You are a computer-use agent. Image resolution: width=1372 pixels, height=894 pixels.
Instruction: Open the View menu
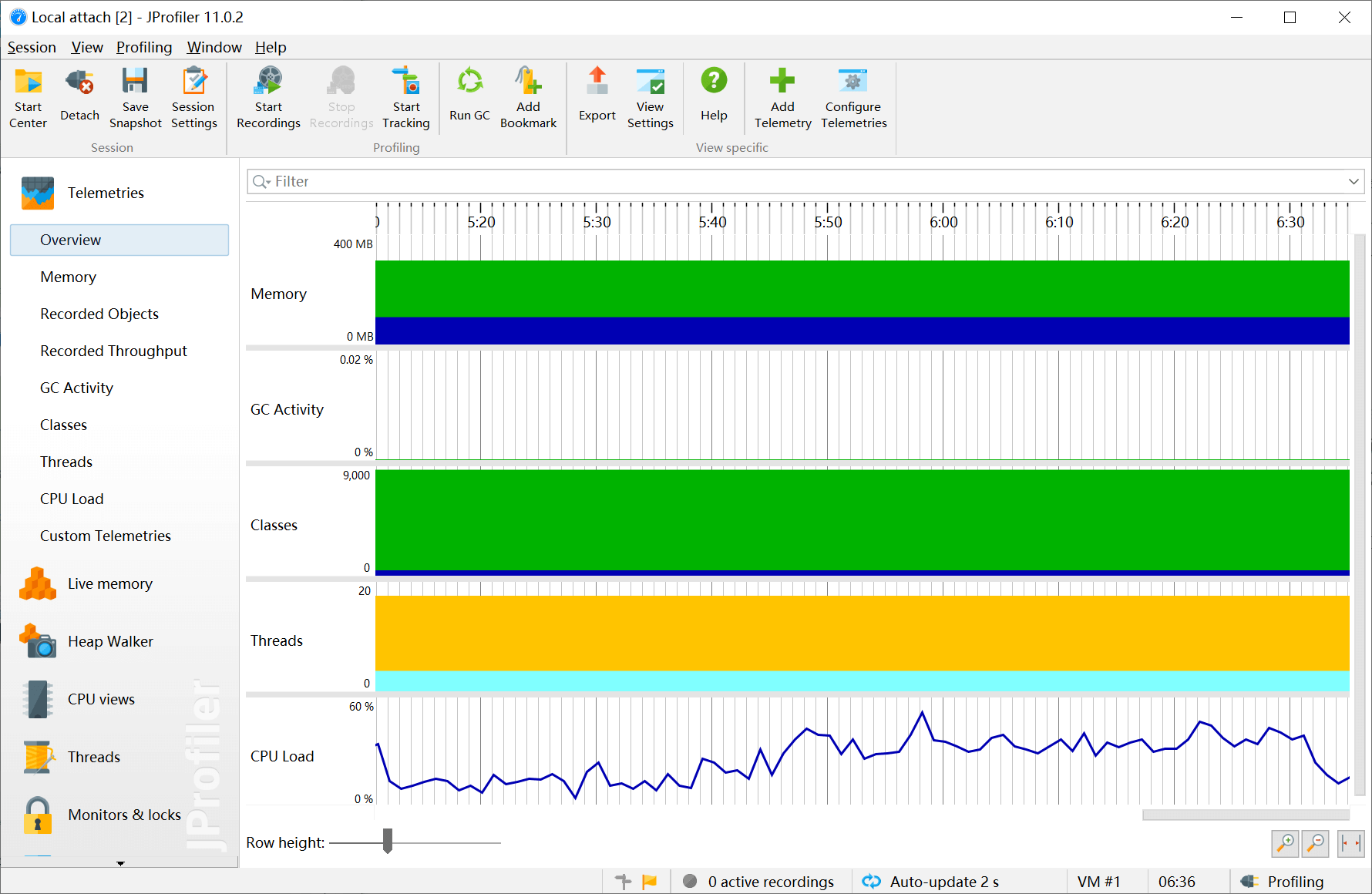pos(87,47)
